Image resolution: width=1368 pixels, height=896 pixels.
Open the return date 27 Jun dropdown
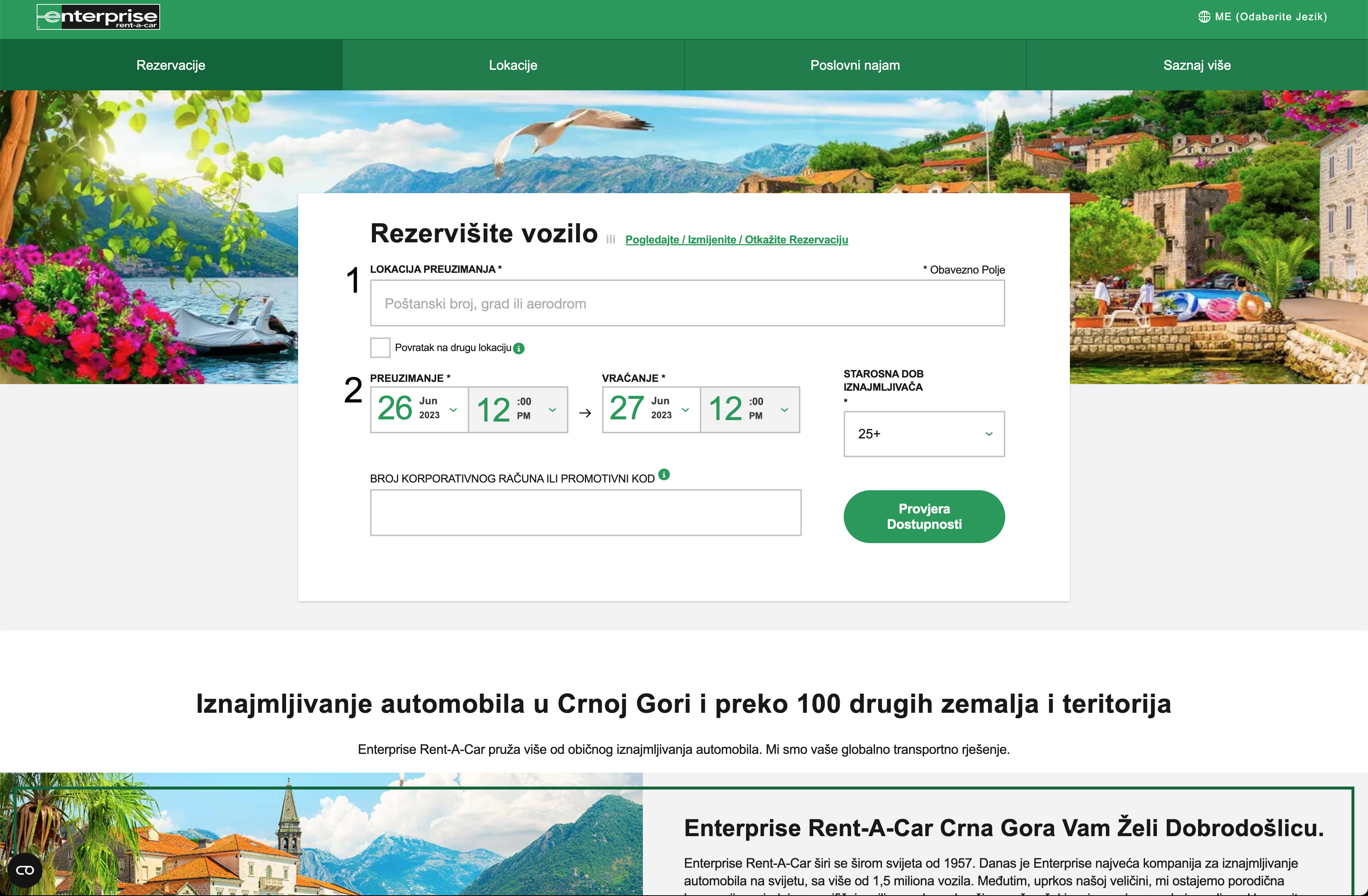coord(651,409)
